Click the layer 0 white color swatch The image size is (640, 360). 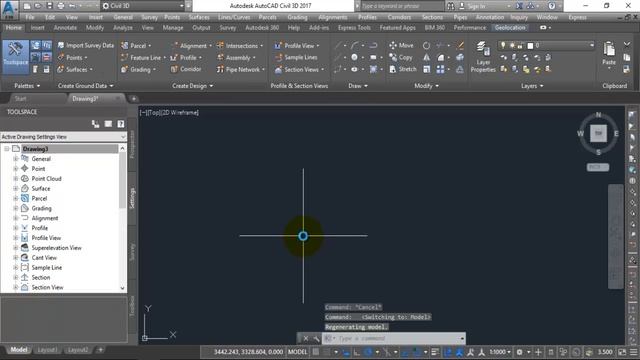(x=530, y=46)
